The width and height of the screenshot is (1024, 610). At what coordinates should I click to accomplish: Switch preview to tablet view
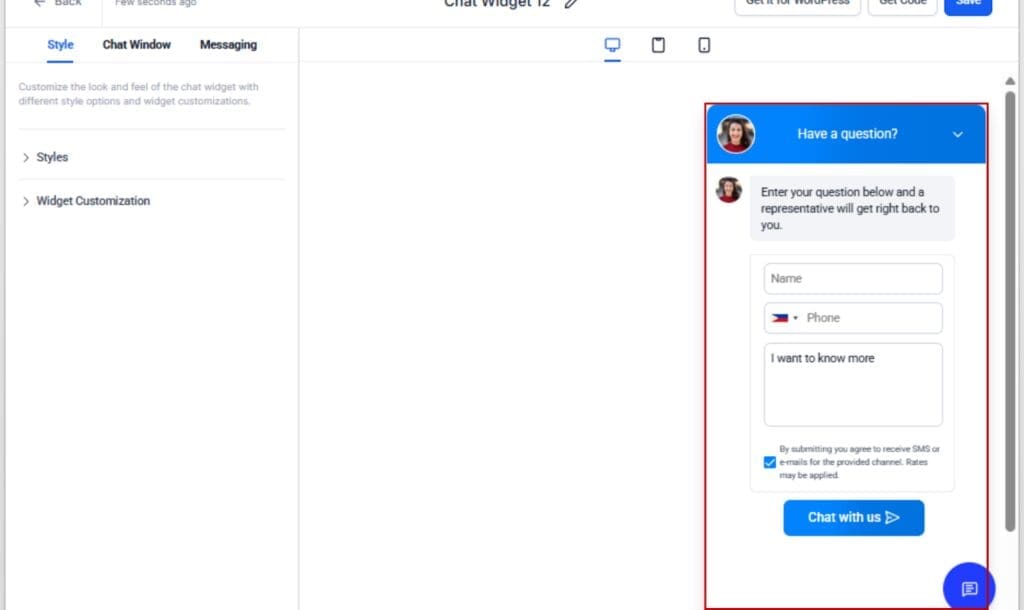pos(658,46)
